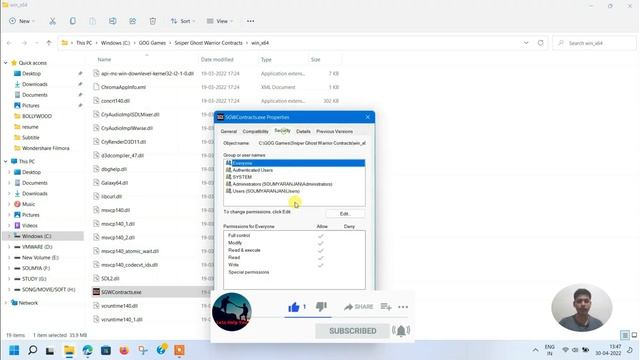
Task: Open the recent locations chevron
Action: (x=37, y=43)
